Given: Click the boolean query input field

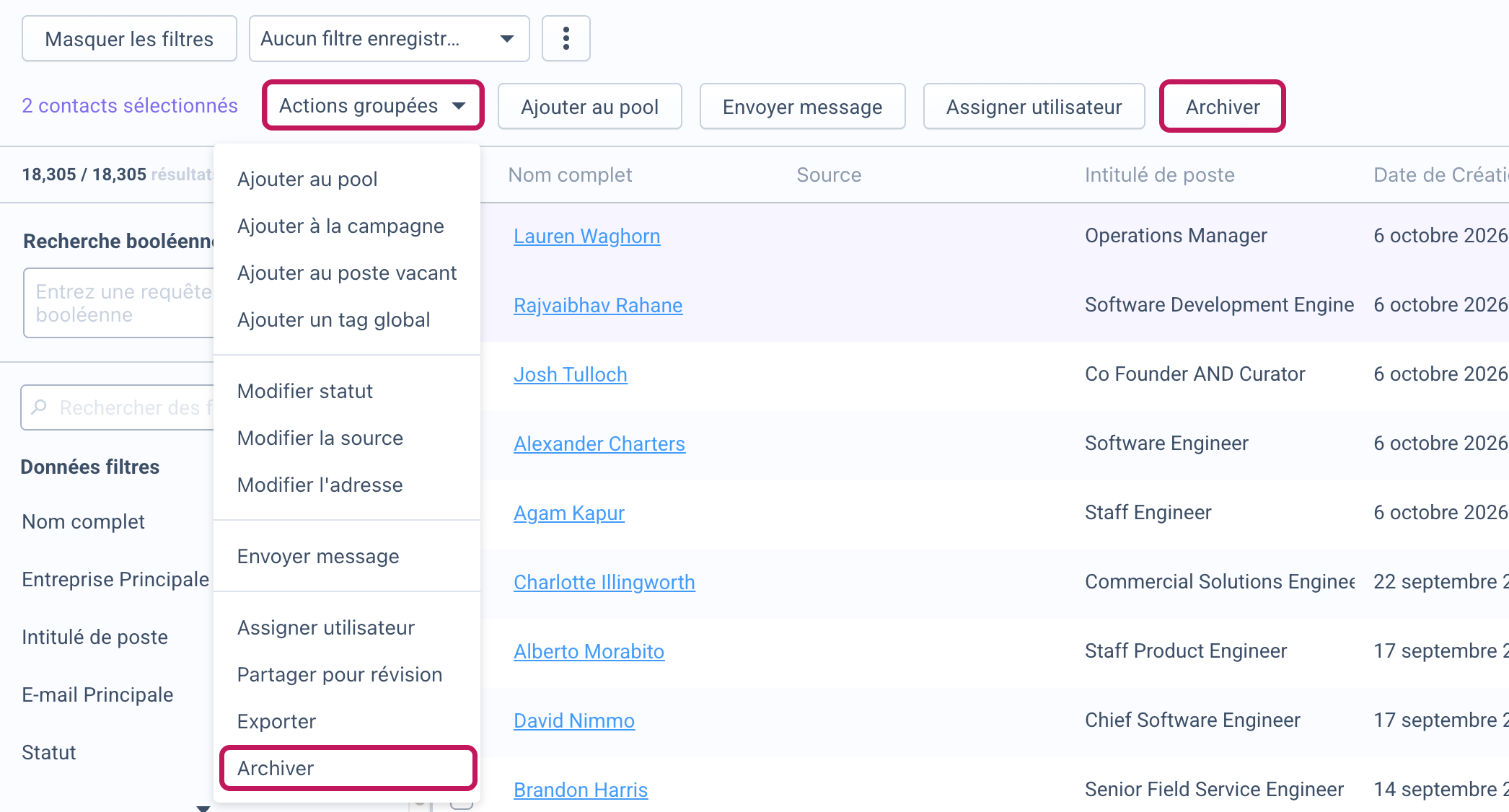Looking at the screenshot, I should tap(118, 303).
